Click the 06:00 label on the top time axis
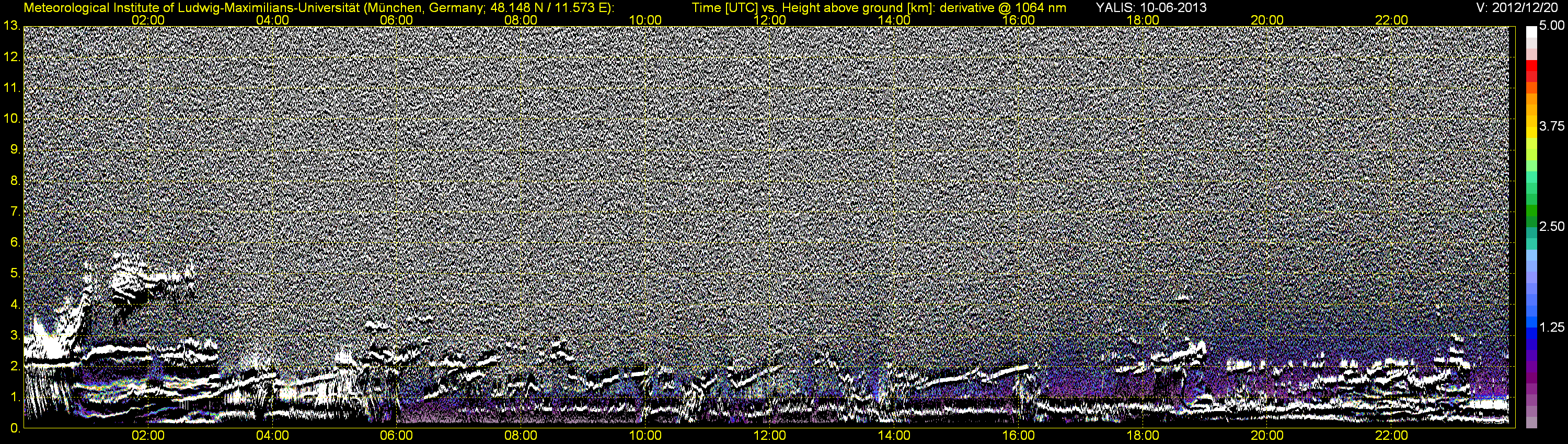Image resolution: width=1568 pixels, height=444 pixels. [396, 20]
